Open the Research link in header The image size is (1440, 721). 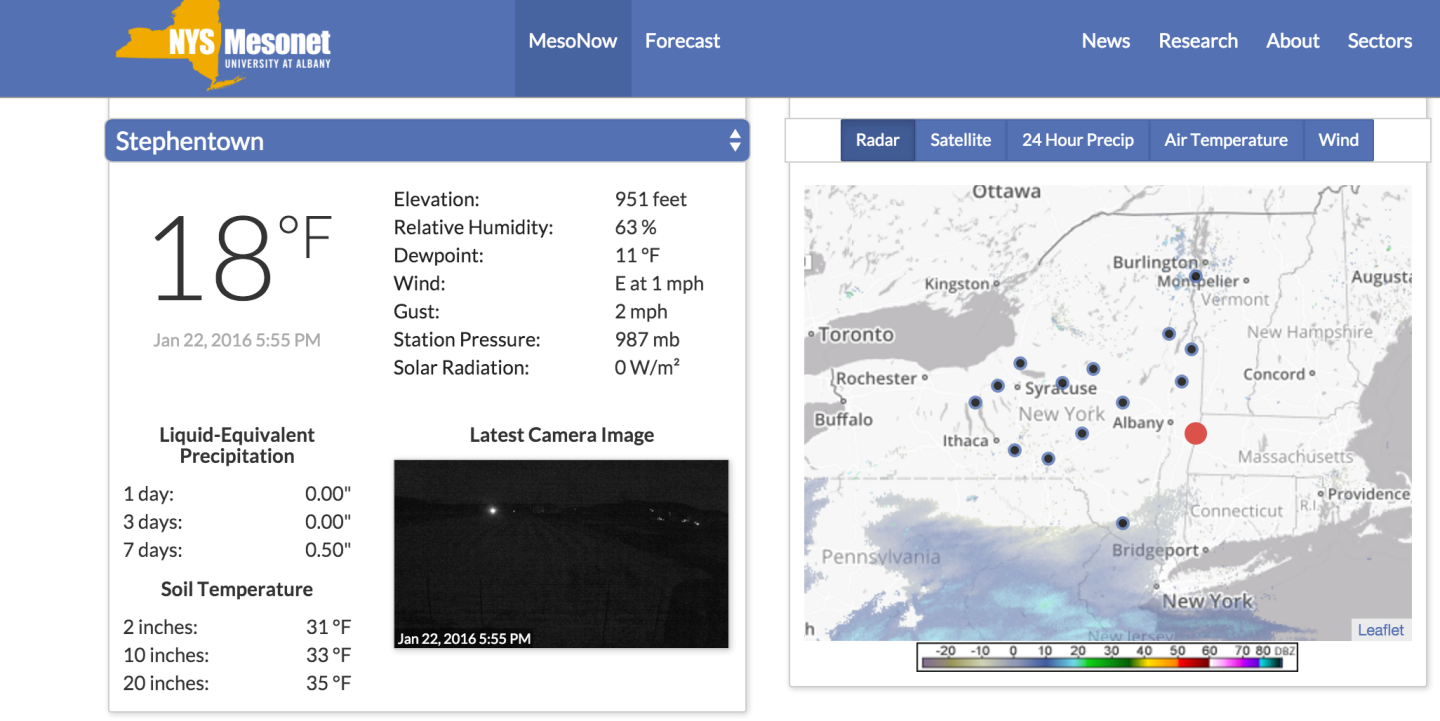click(x=1198, y=41)
